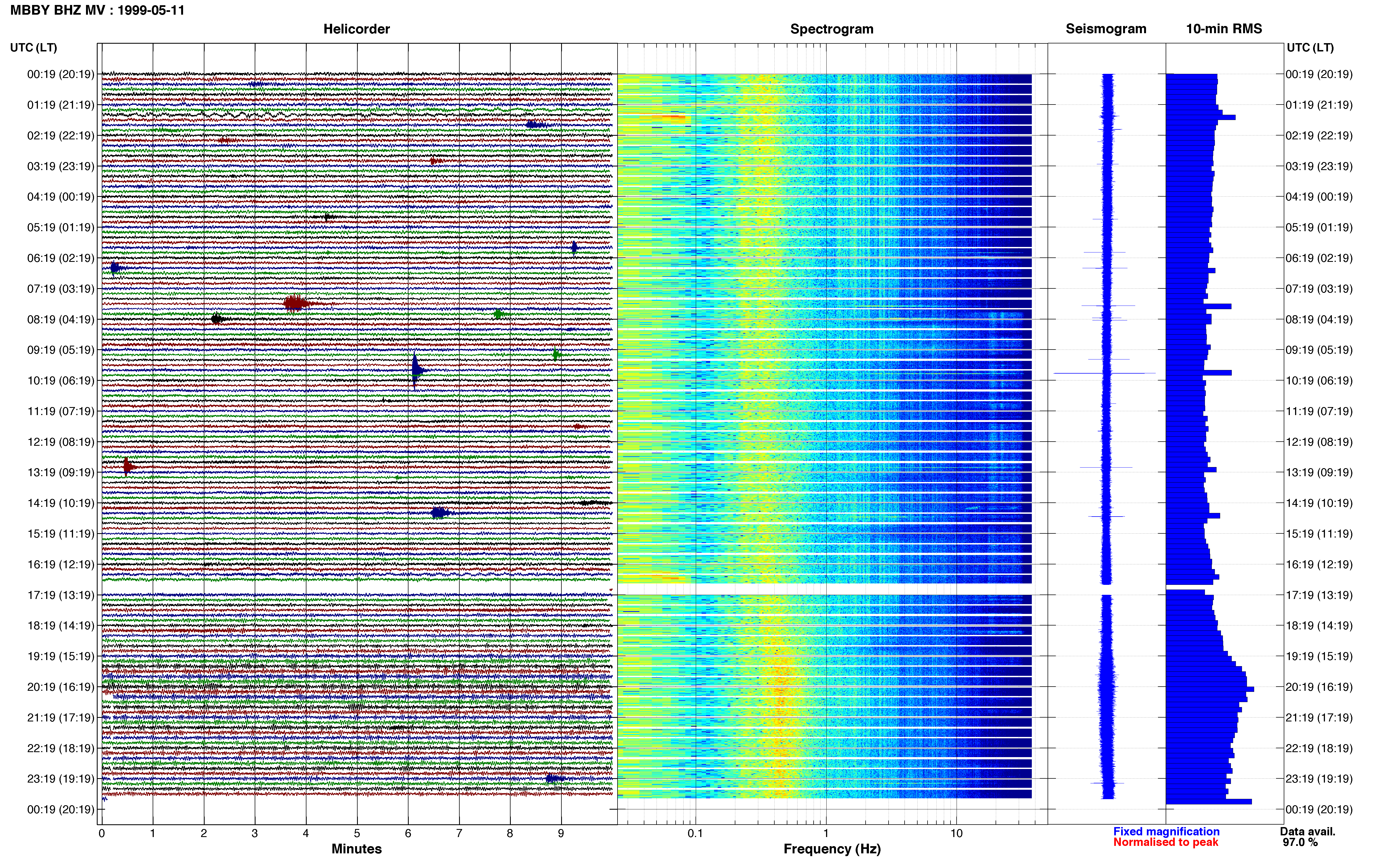Click the right time label '23:19 (19:19)'
This screenshot has width=1388, height=868.
[x=1319, y=779]
